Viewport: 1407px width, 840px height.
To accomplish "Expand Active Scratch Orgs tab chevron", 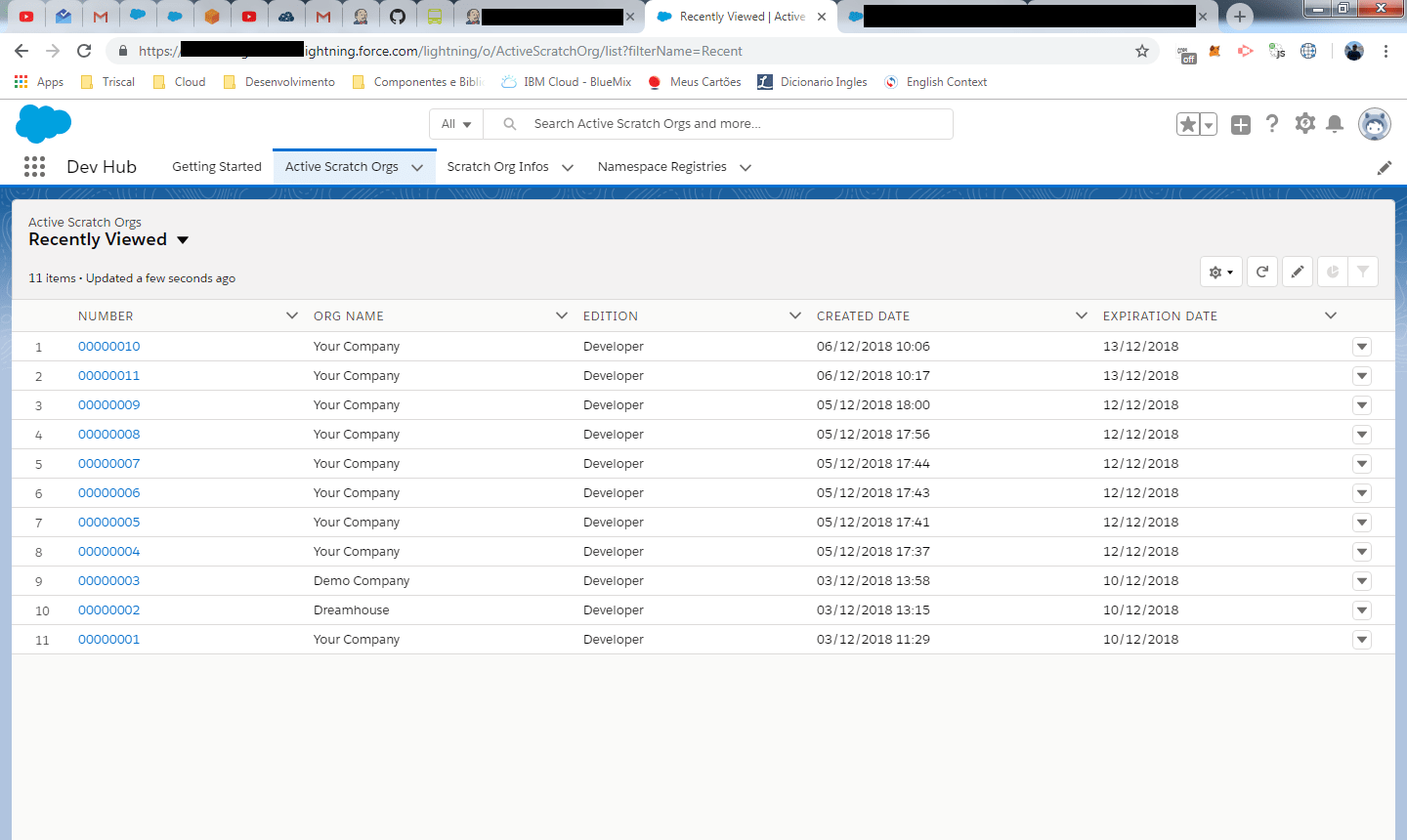I will [x=417, y=168].
